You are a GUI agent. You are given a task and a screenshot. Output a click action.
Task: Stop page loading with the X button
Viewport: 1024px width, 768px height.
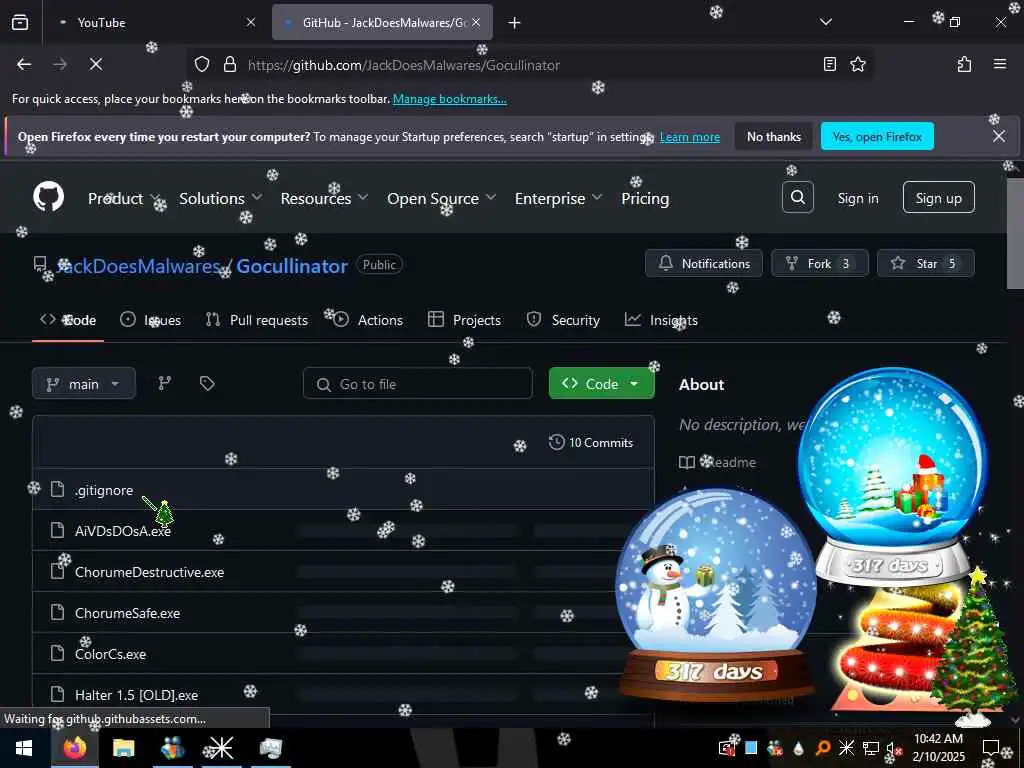pyautogui.click(x=95, y=64)
